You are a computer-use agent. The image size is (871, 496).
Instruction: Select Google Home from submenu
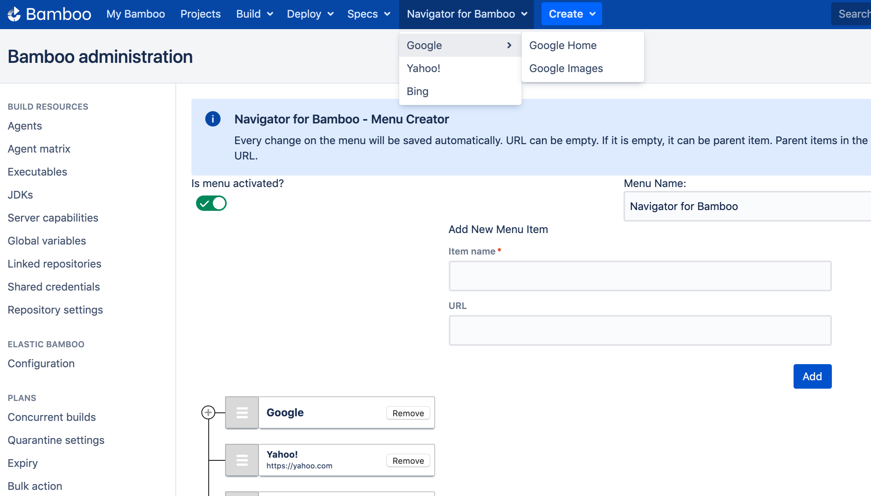pos(563,45)
